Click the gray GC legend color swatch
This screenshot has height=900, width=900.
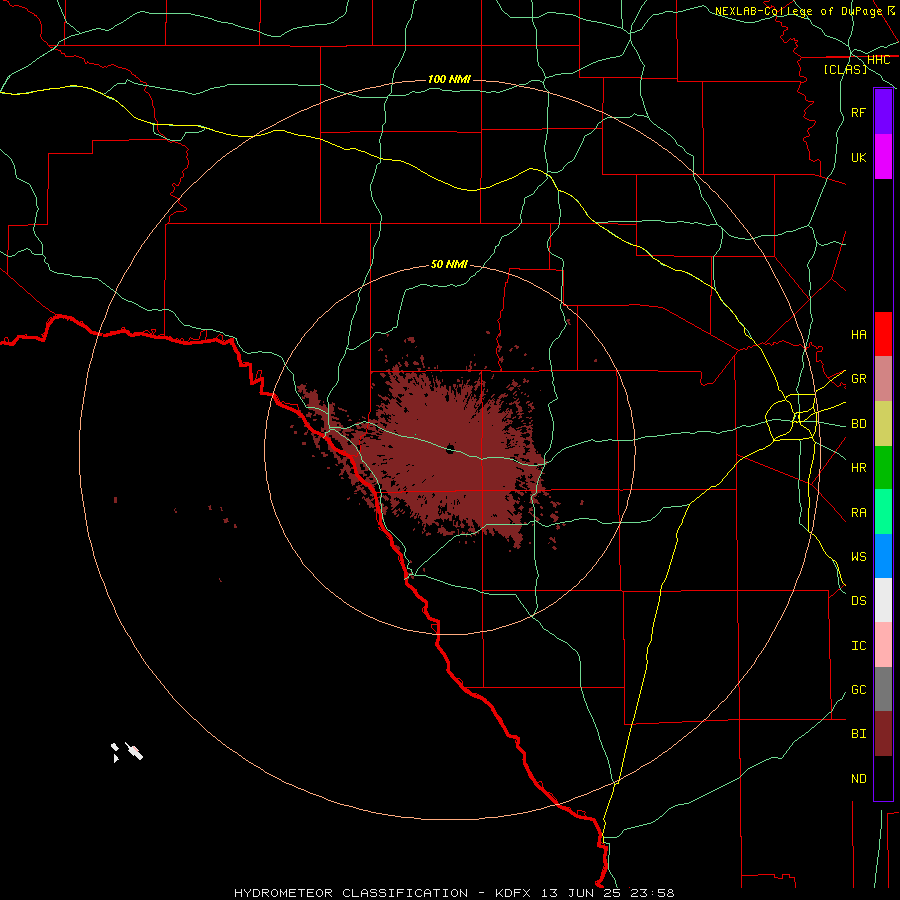[x=883, y=689]
